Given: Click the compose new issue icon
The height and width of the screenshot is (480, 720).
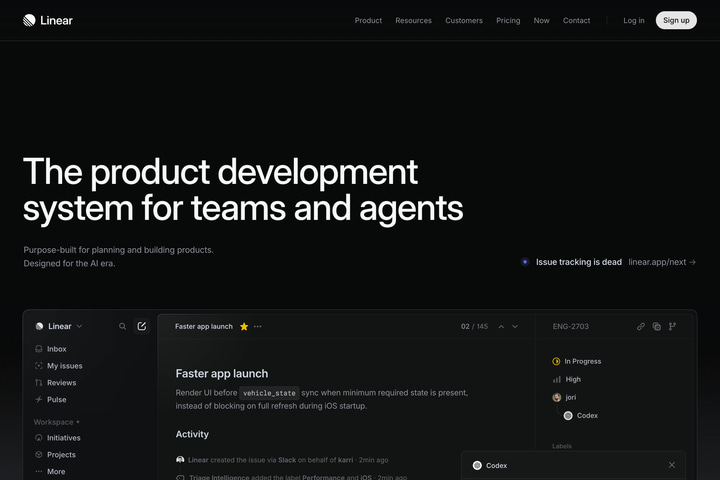Looking at the screenshot, I should 141,326.
